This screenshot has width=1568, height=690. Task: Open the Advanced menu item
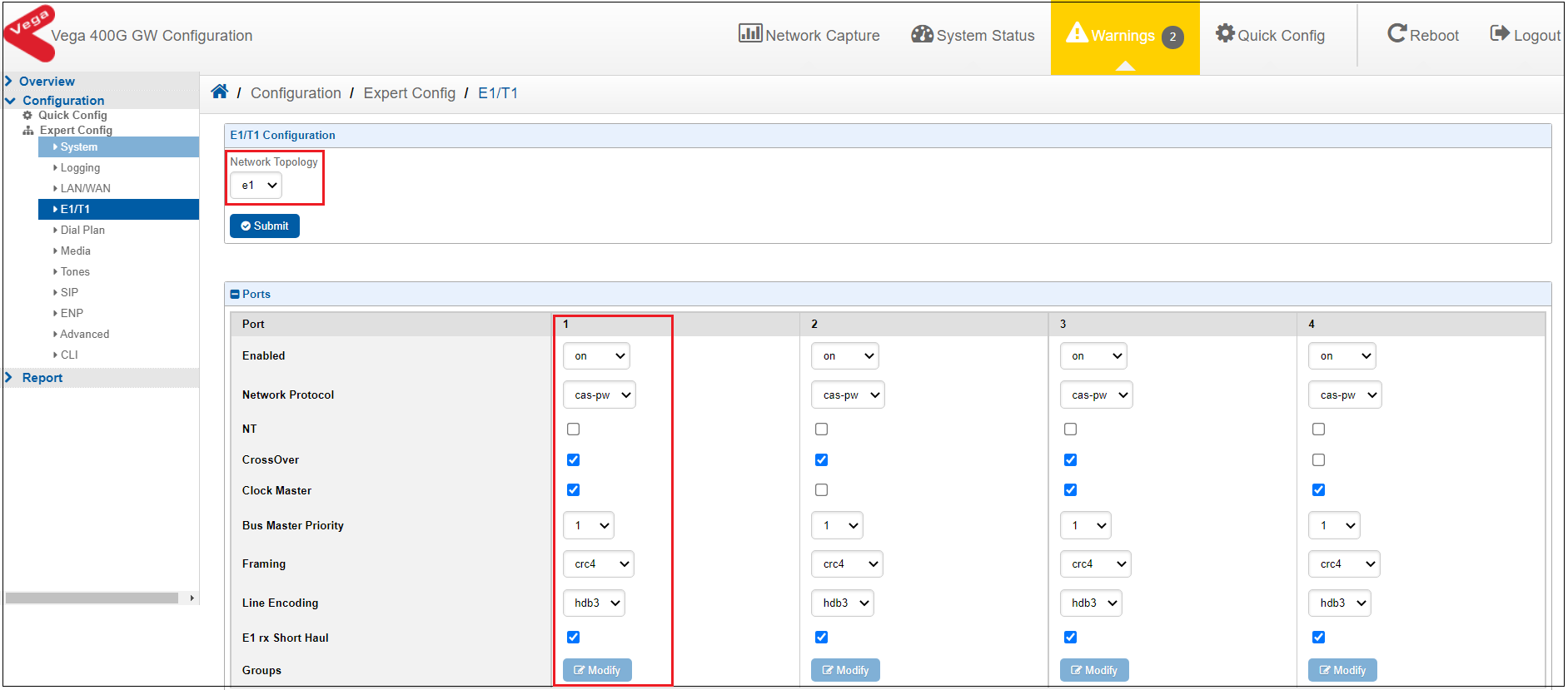point(84,334)
